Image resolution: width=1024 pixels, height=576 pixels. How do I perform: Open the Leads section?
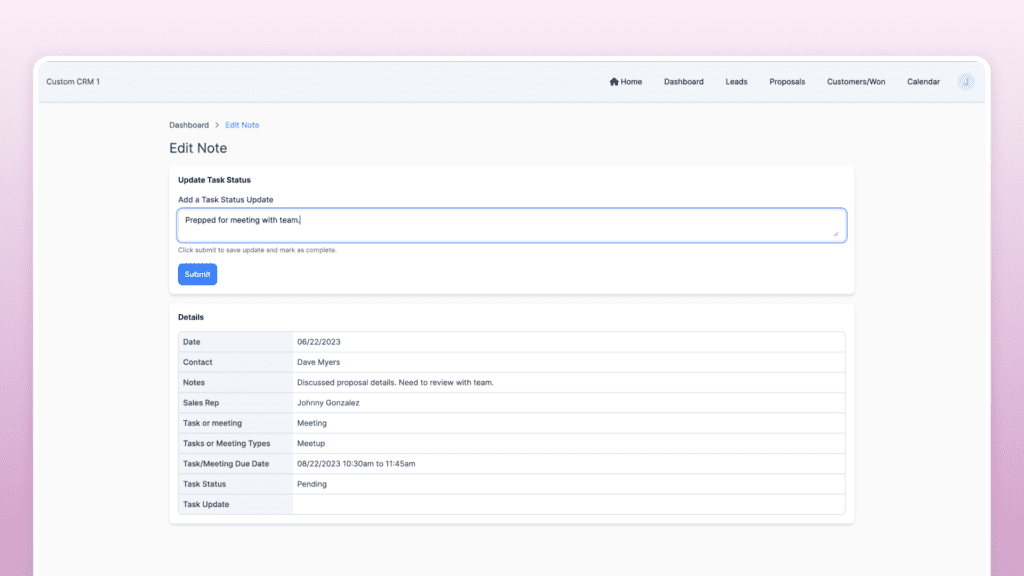[x=736, y=81]
